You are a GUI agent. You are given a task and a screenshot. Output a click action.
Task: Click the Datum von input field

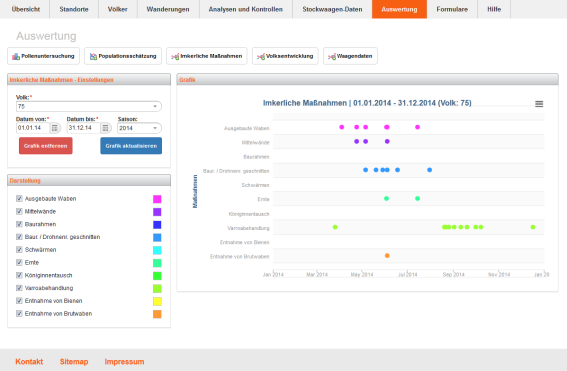(x=33, y=128)
